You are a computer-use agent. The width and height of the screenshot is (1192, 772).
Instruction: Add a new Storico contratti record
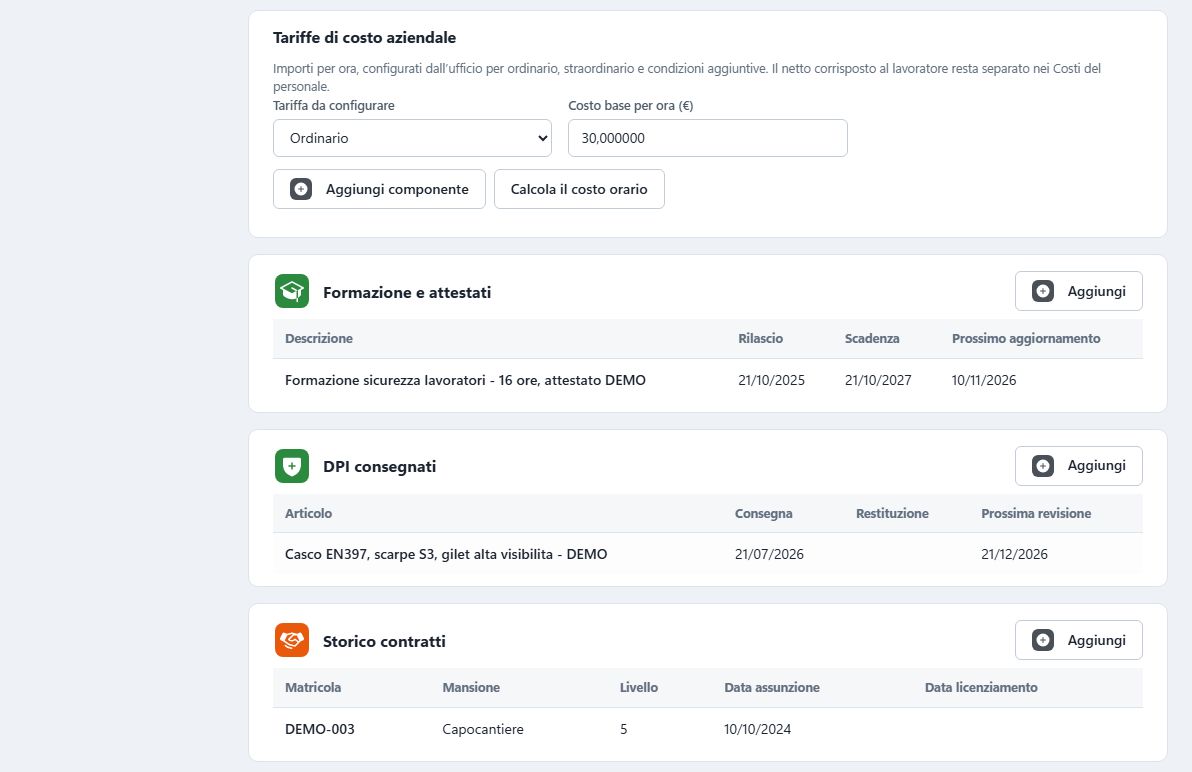coord(1079,640)
